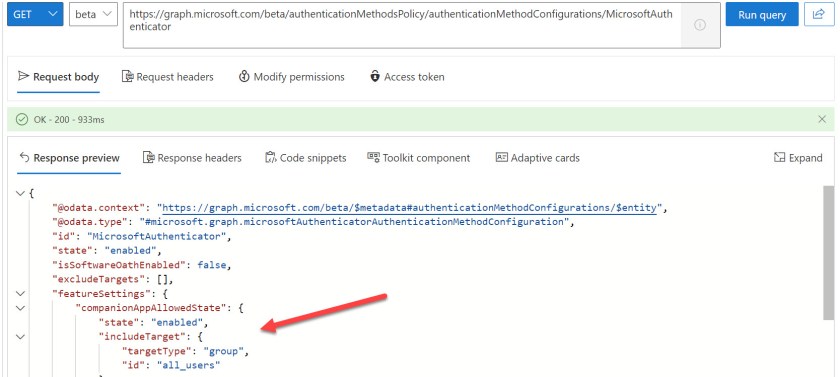Switch to the Request body tab
This screenshot has width=840, height=377.
click(x=58, y=77)
